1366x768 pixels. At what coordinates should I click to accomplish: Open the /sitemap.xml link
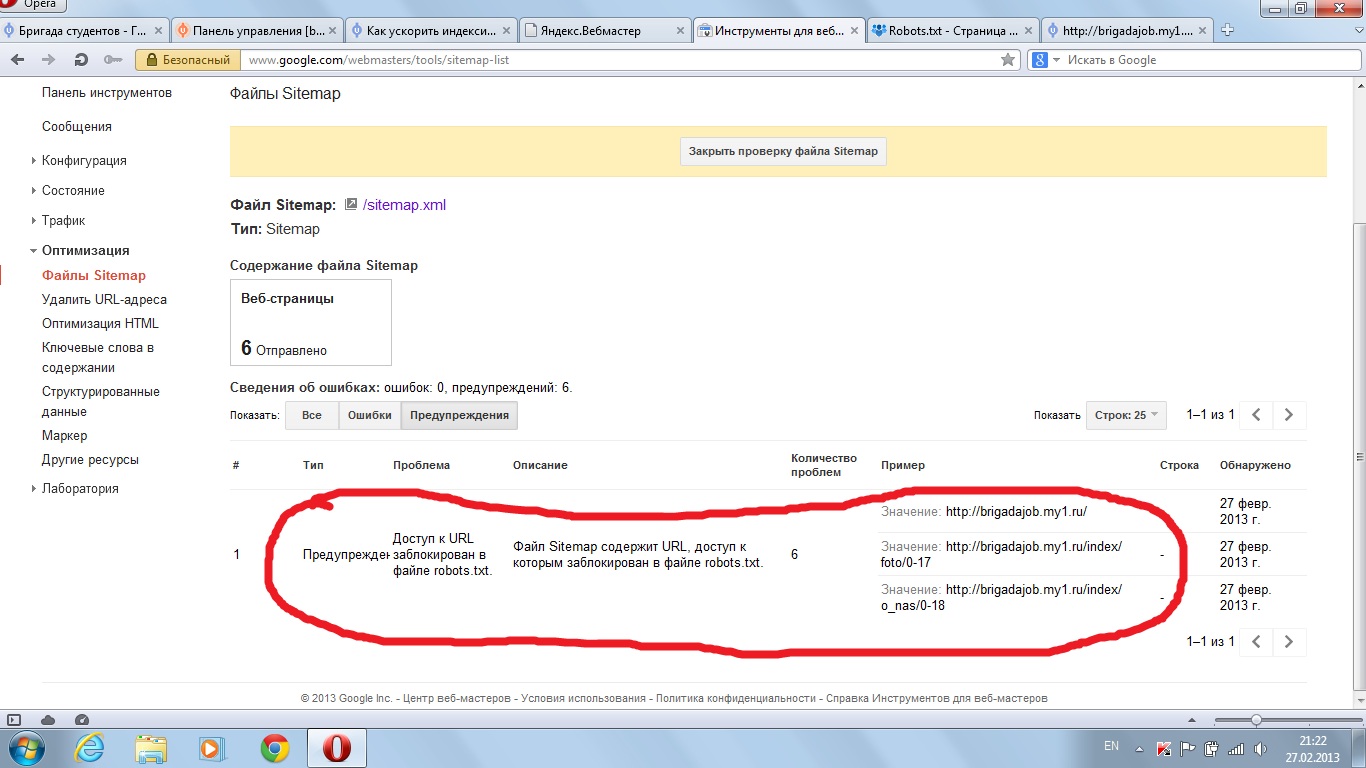click(x=404, y=205)
